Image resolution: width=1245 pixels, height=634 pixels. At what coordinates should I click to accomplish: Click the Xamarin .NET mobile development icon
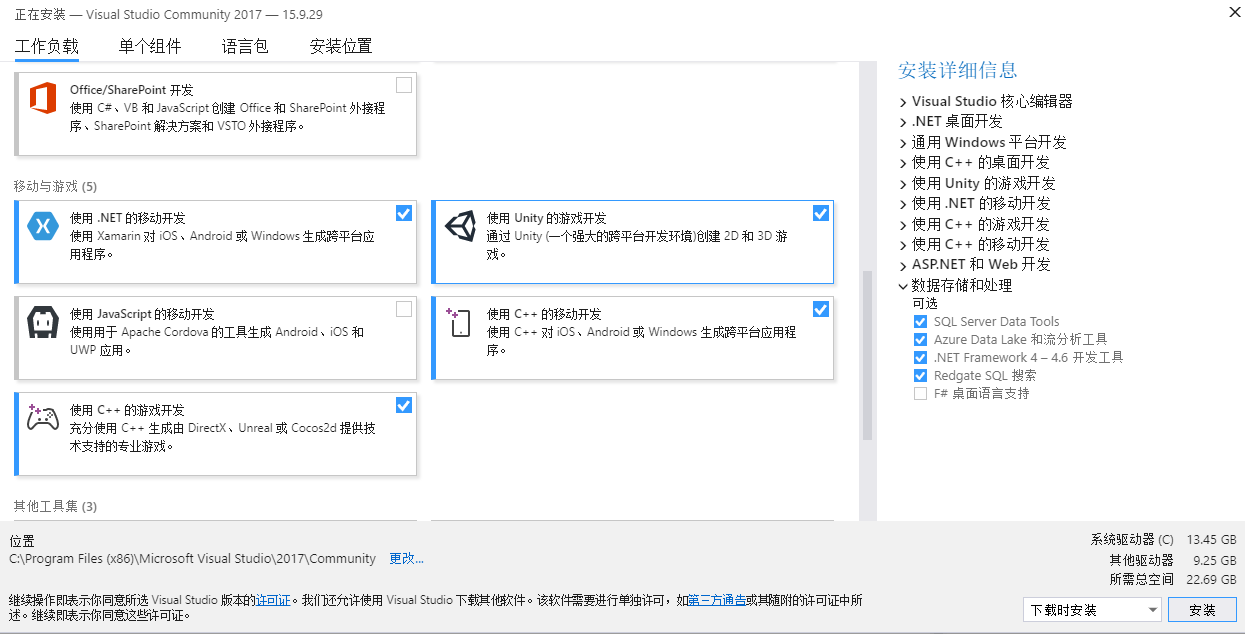(x=43, y=227)
